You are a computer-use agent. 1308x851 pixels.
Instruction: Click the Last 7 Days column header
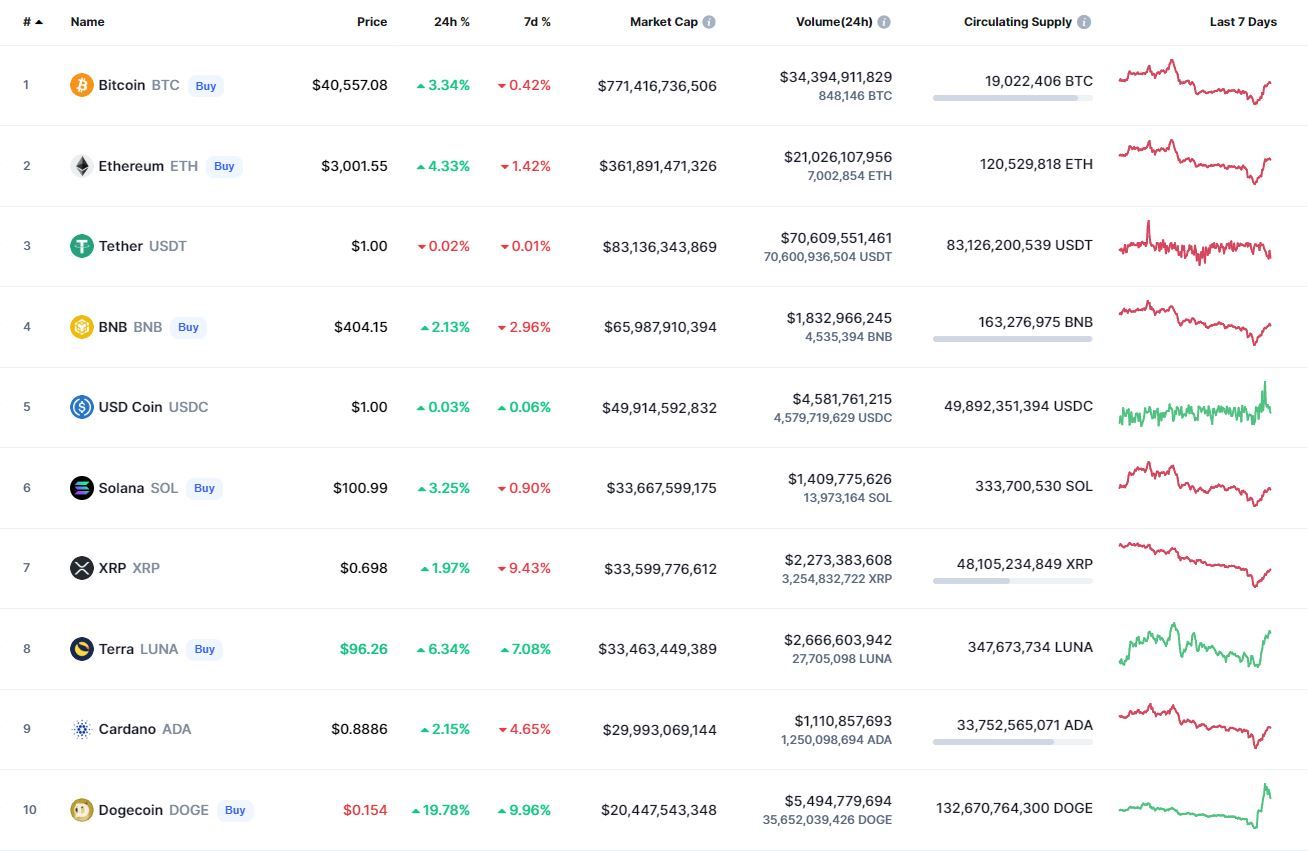tap(1243, 22)
